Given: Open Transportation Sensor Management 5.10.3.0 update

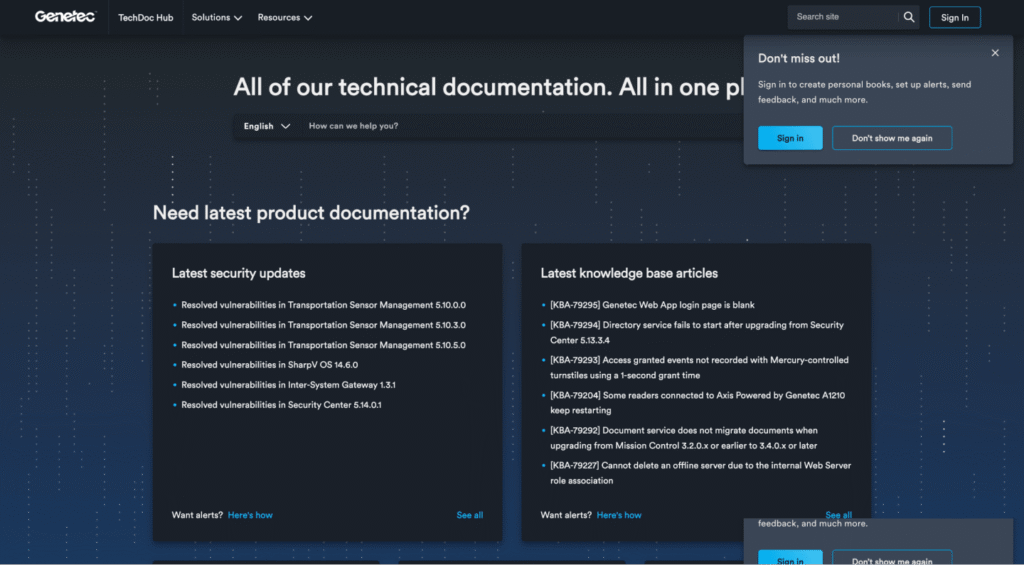Looking at the screenshot, I should (x=323, y=325).
